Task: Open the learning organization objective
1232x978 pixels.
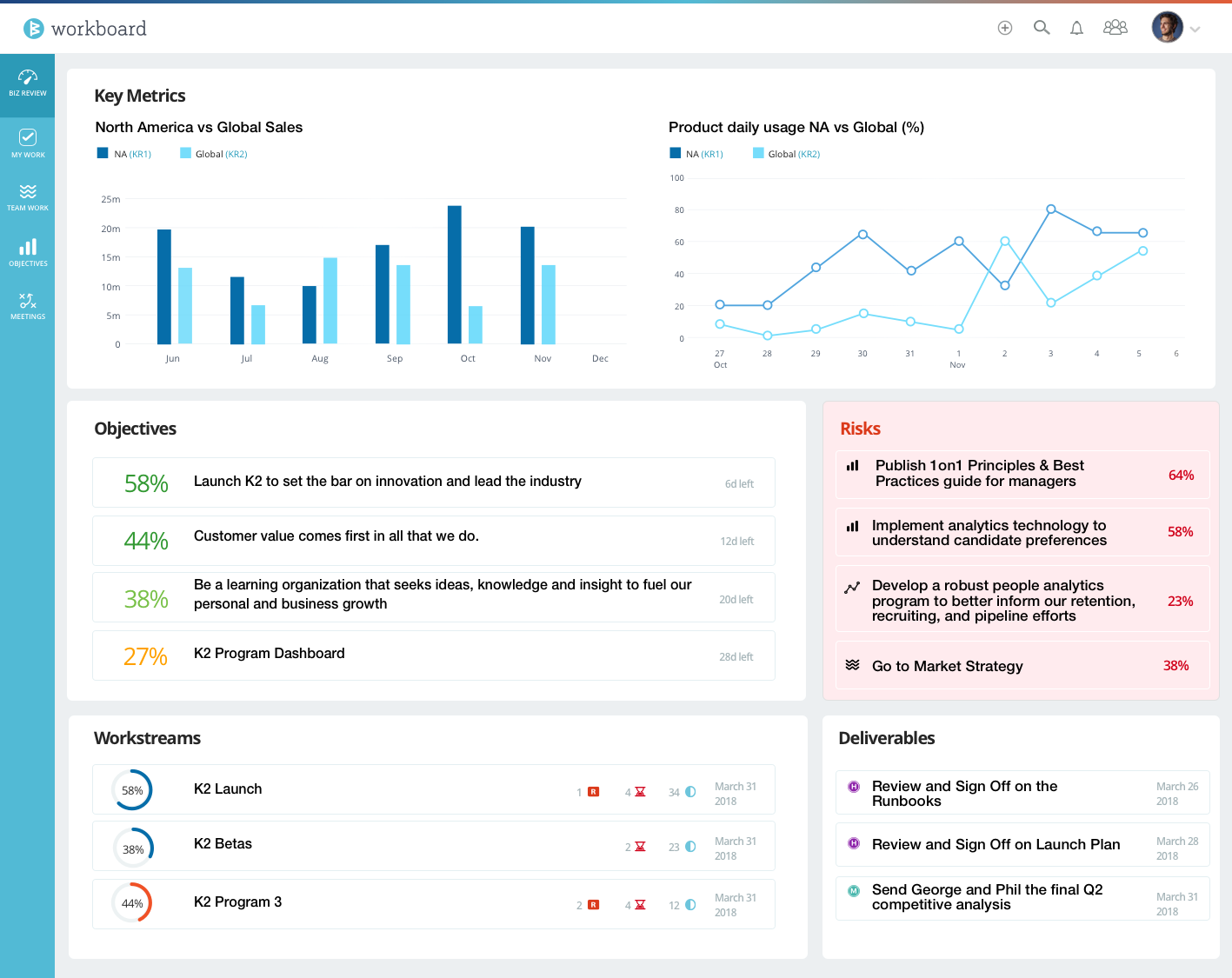Action: click(x=434, y=597)
